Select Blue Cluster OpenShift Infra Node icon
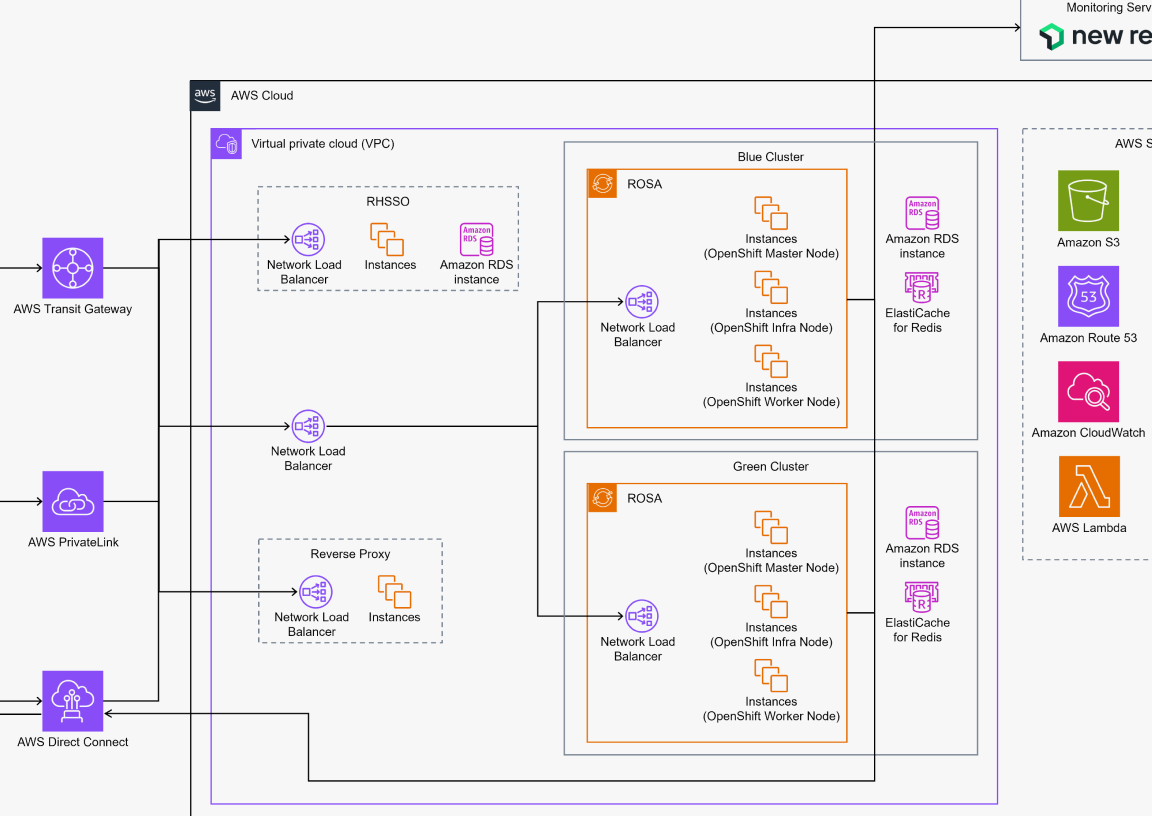This screenshot has height=816, width=1152. click(771, 287)
